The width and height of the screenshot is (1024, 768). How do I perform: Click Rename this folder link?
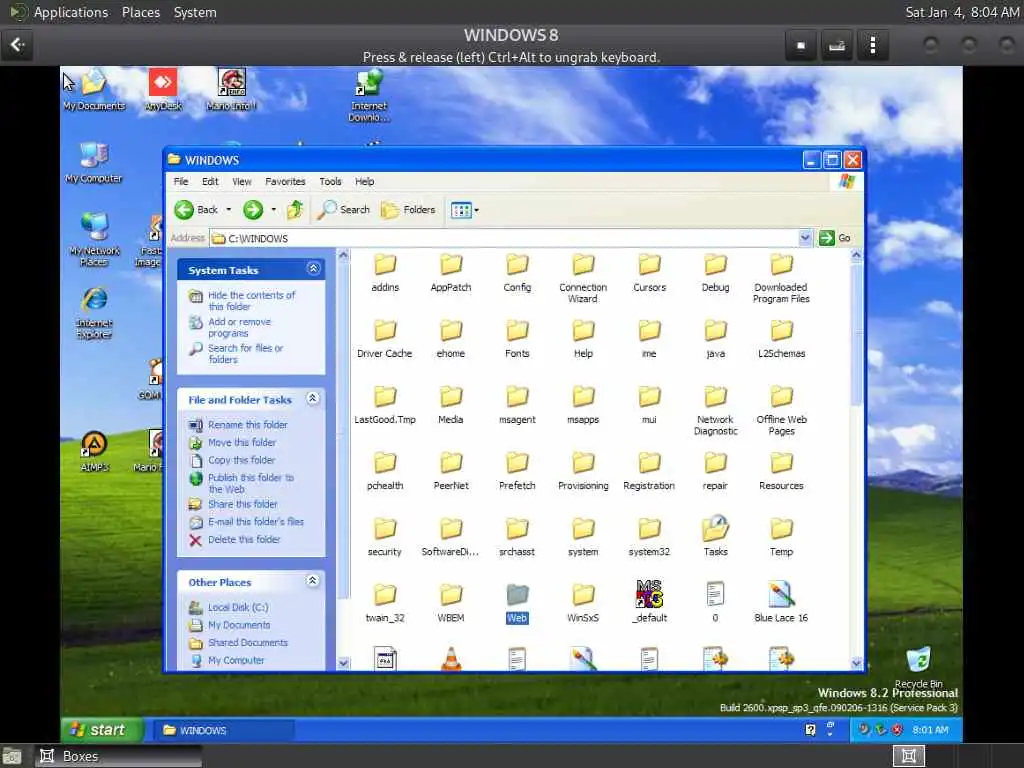click(248, 425)
